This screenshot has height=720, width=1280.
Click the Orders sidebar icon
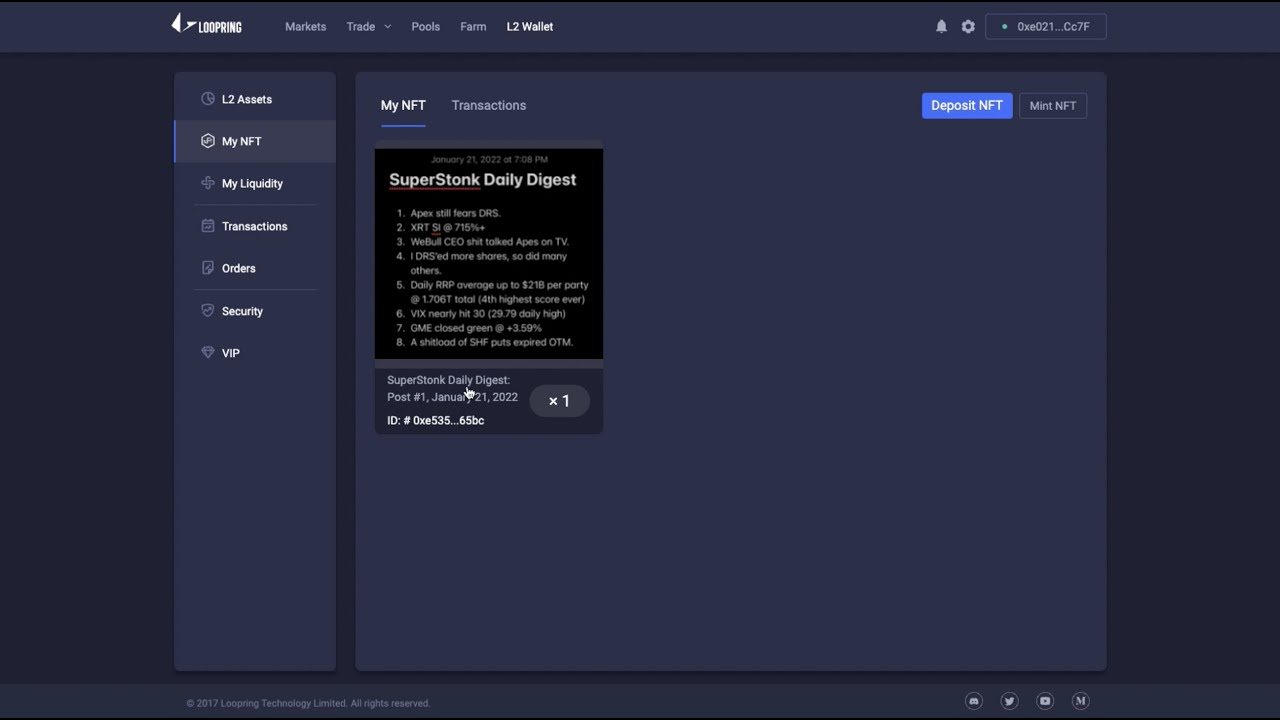[208, 268]
